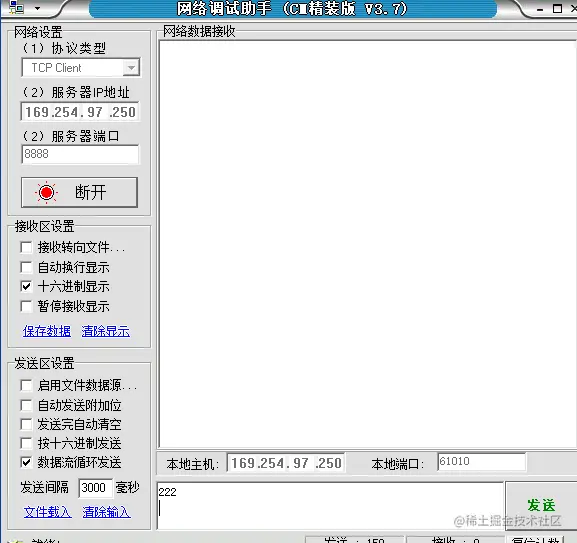Click the send interval field showing 3000

point(95,488)
